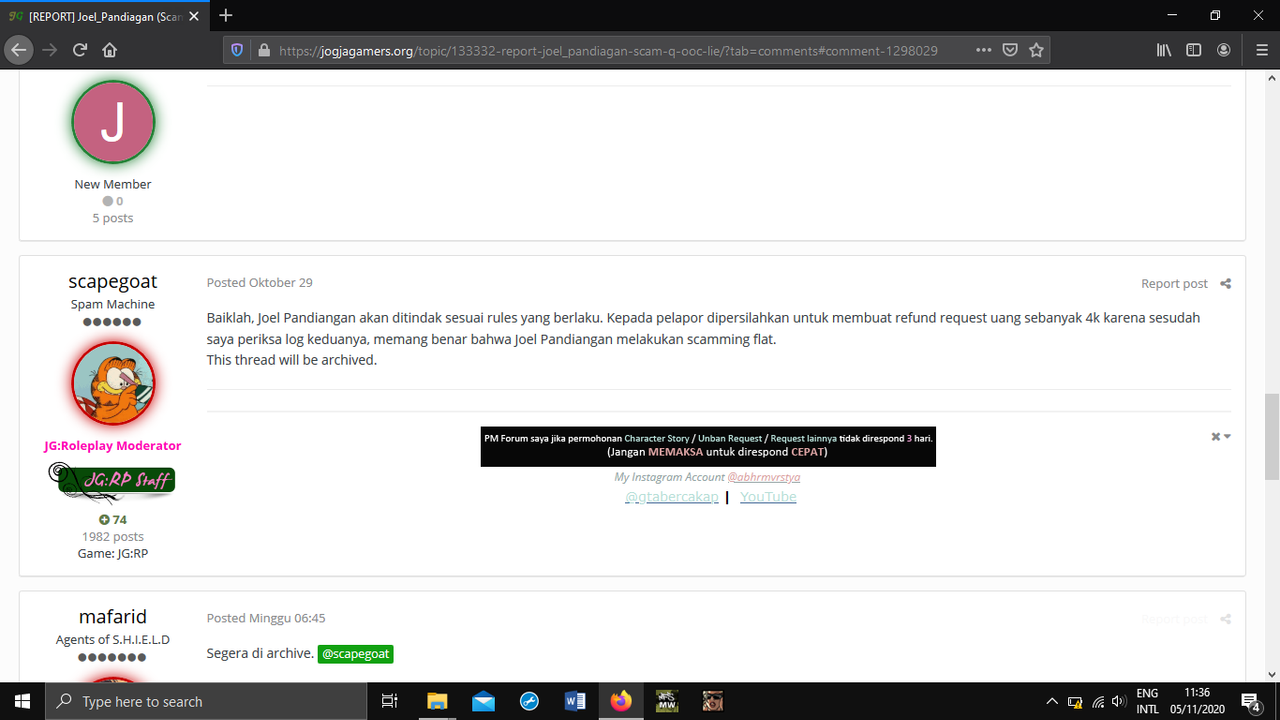Open tracking protection shield info
1280x720 pixels.
click(x=237, y=50)
